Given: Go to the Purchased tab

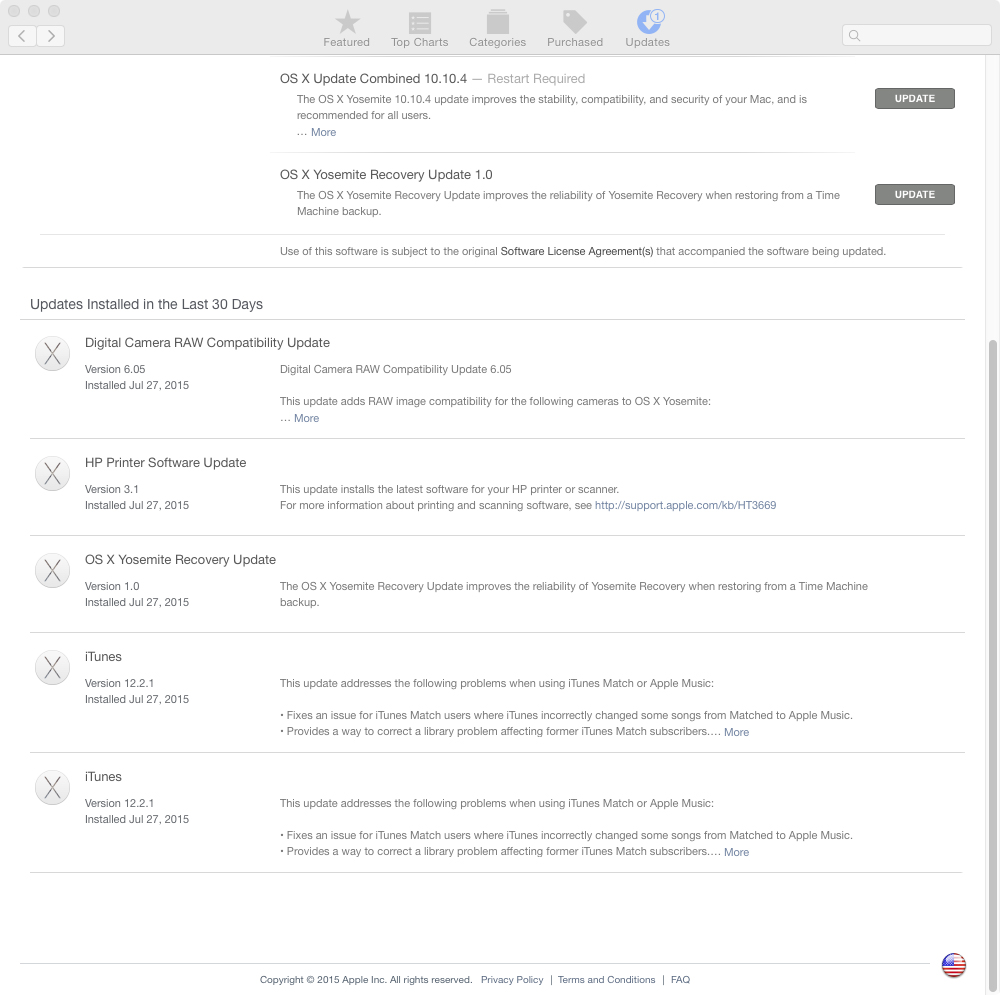Looking at the screenshot, I should (x=575, y=29).
